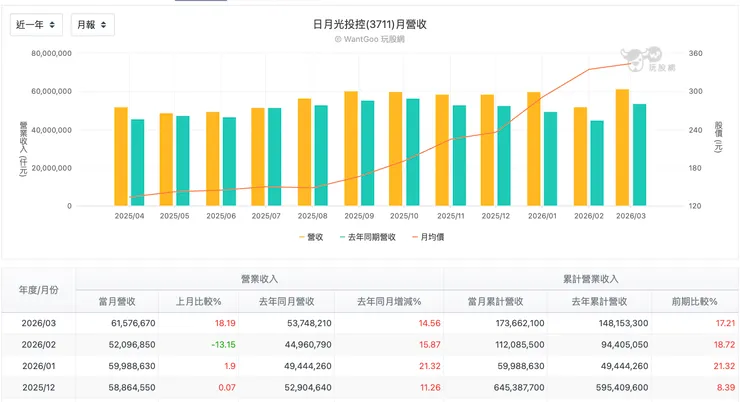
Task: Click the 累計營業收入 group header
Action: [x=591, y=279]
